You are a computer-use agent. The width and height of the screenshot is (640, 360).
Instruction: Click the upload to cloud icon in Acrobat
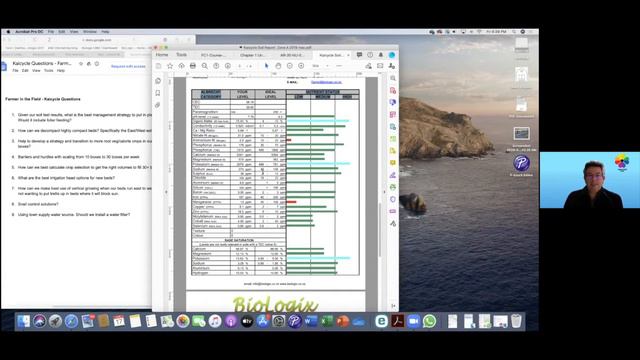pos(181,66)
